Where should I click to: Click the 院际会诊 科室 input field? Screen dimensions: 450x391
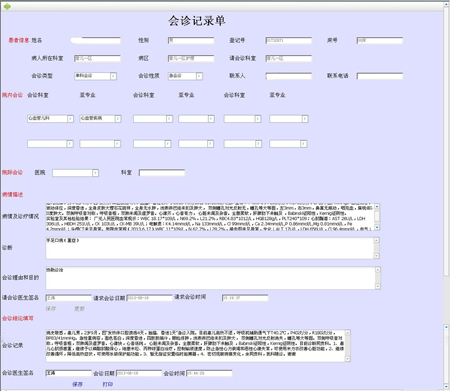tap(162, 173)
